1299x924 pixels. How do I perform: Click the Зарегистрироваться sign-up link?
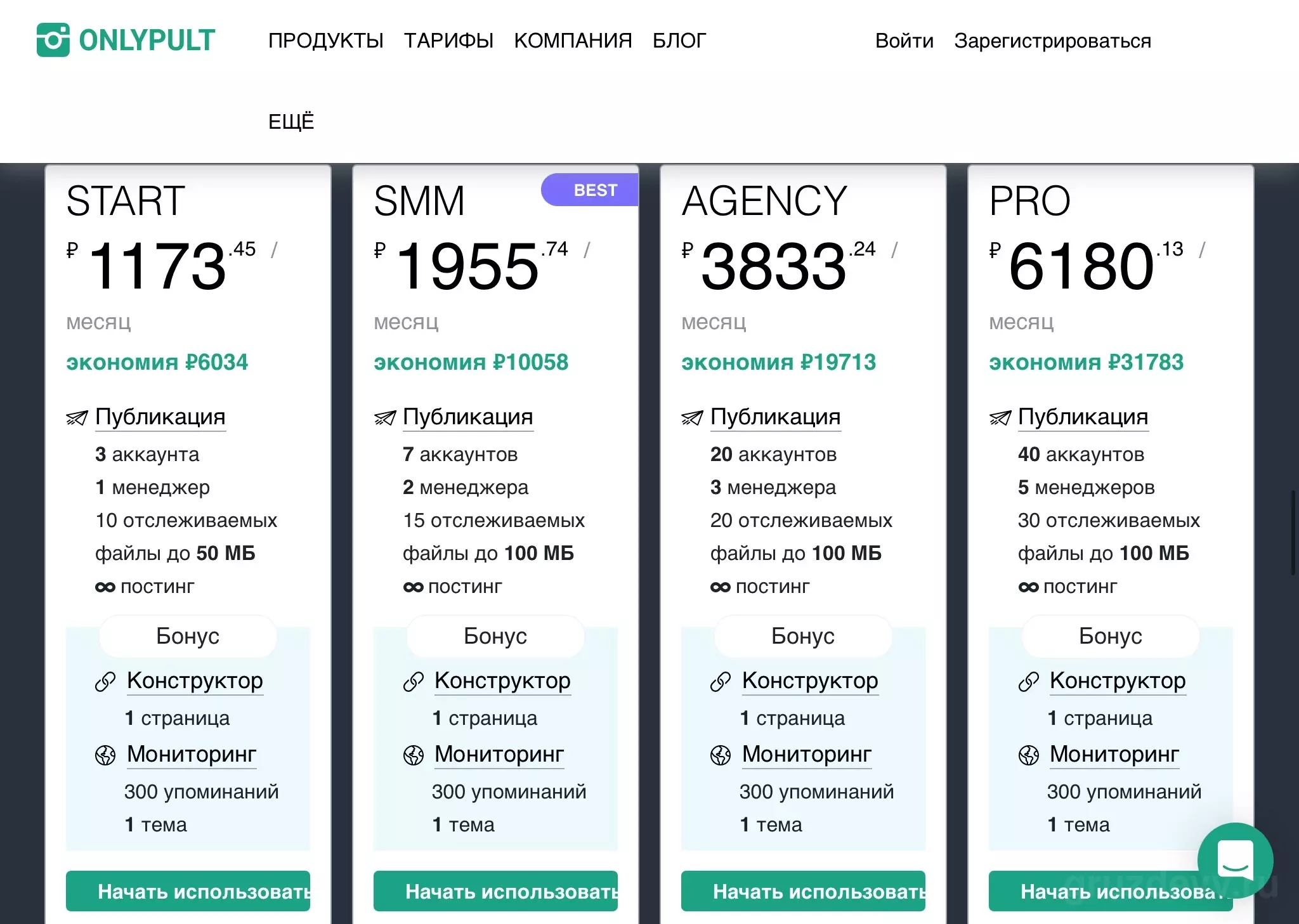tap(1052, 41)
